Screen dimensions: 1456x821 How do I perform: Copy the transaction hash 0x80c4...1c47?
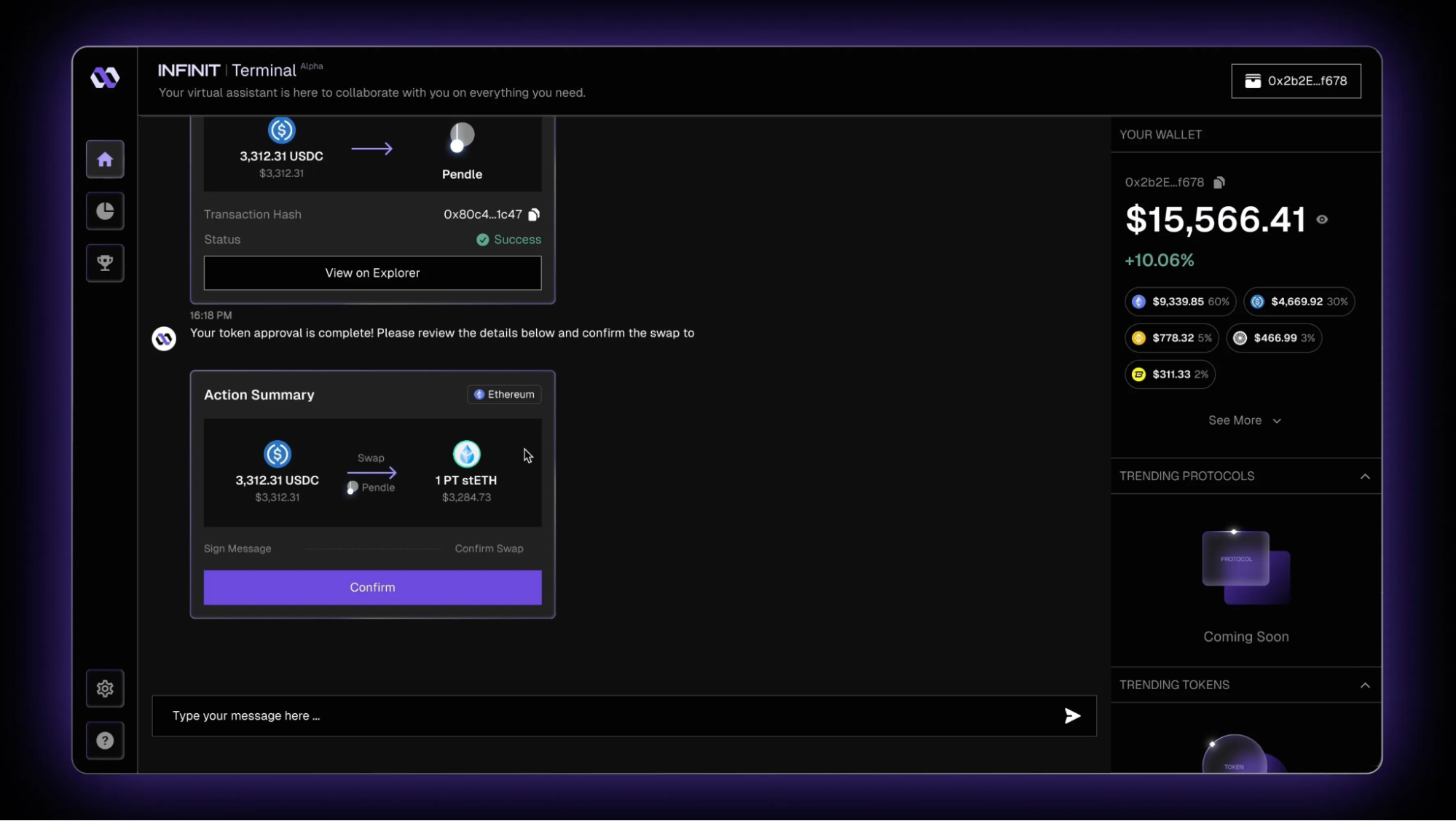click(534, 214)
